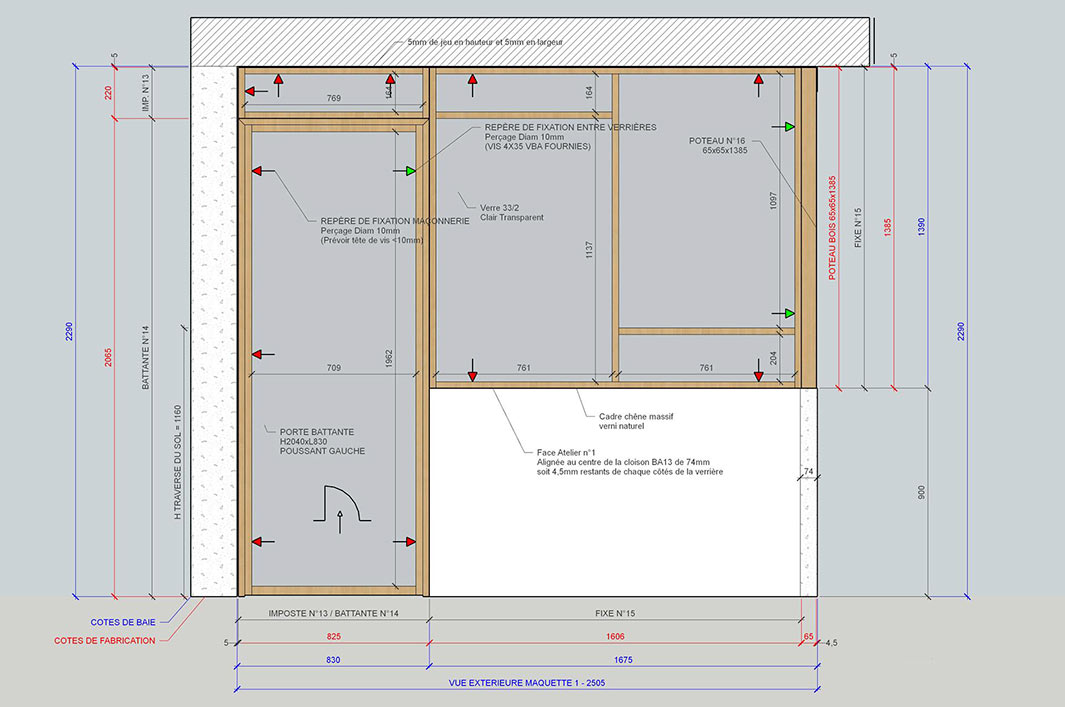Select the '74' partition thickness dimension
The width and height of the screenshot is (1065, 707).
coord(808,471)
